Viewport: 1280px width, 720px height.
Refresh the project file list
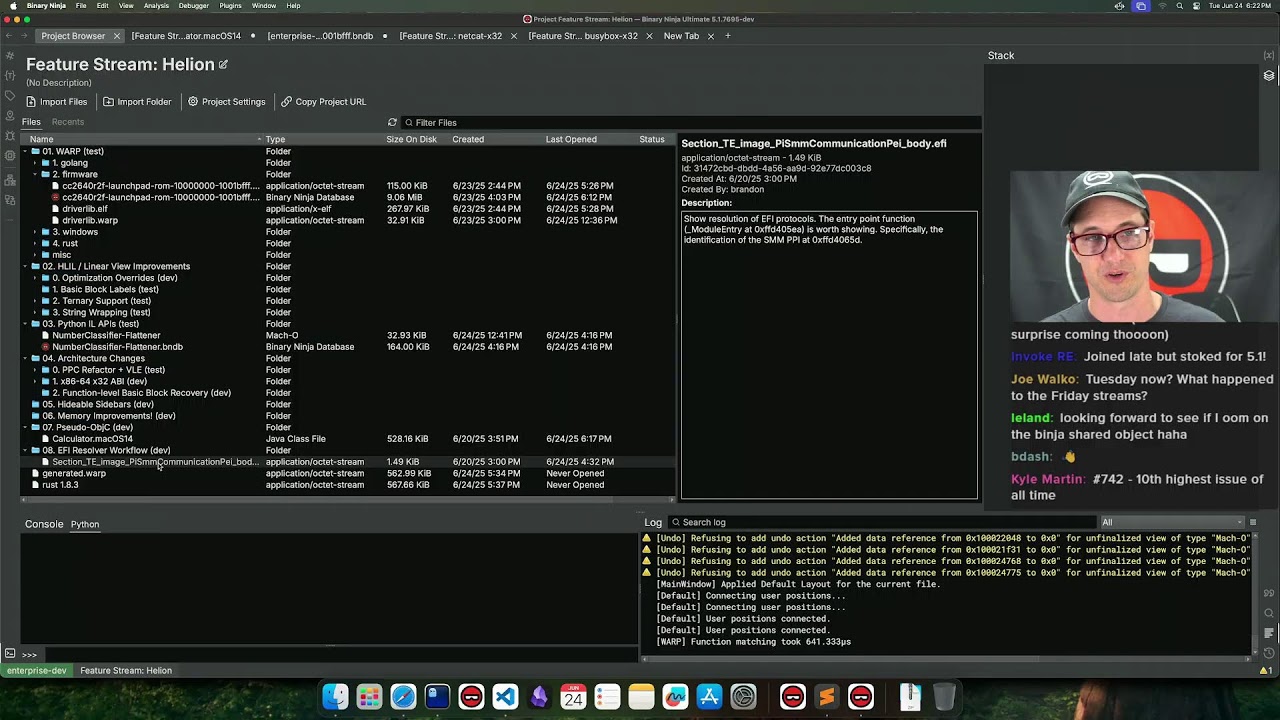click(392, 122)
